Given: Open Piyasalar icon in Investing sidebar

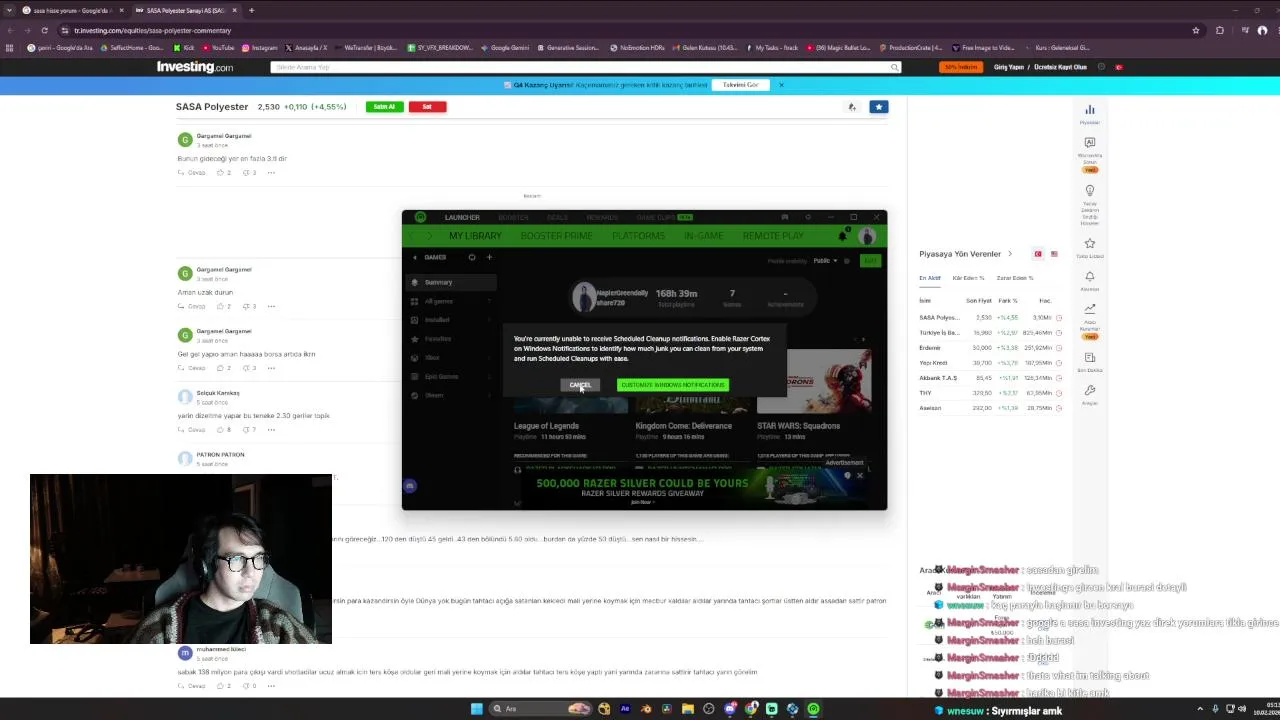Looking at the screenshot, I should pyautogui.click(x=1089, y=110).
